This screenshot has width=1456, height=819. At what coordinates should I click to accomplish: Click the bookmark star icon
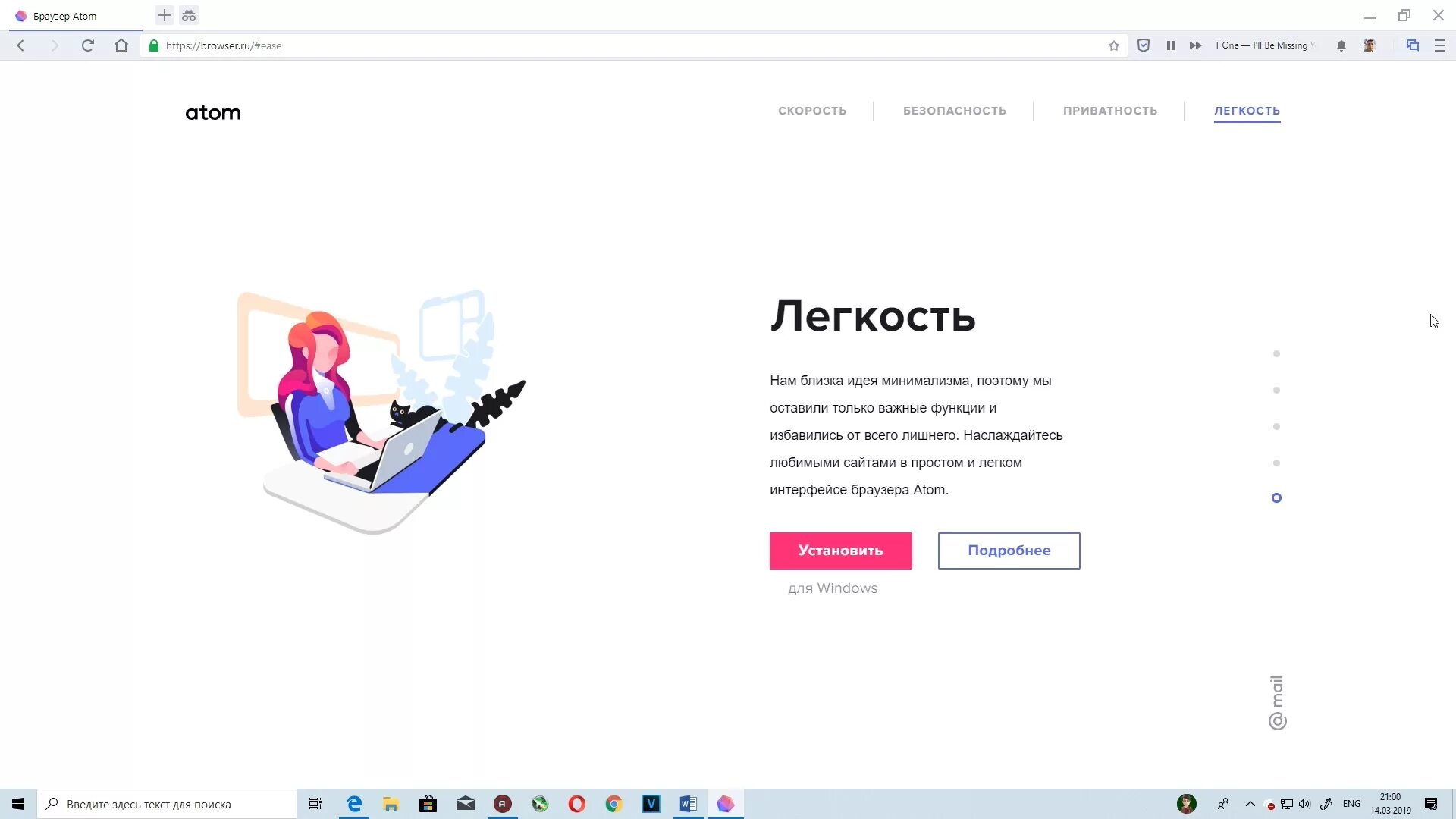pos(1113,45)
